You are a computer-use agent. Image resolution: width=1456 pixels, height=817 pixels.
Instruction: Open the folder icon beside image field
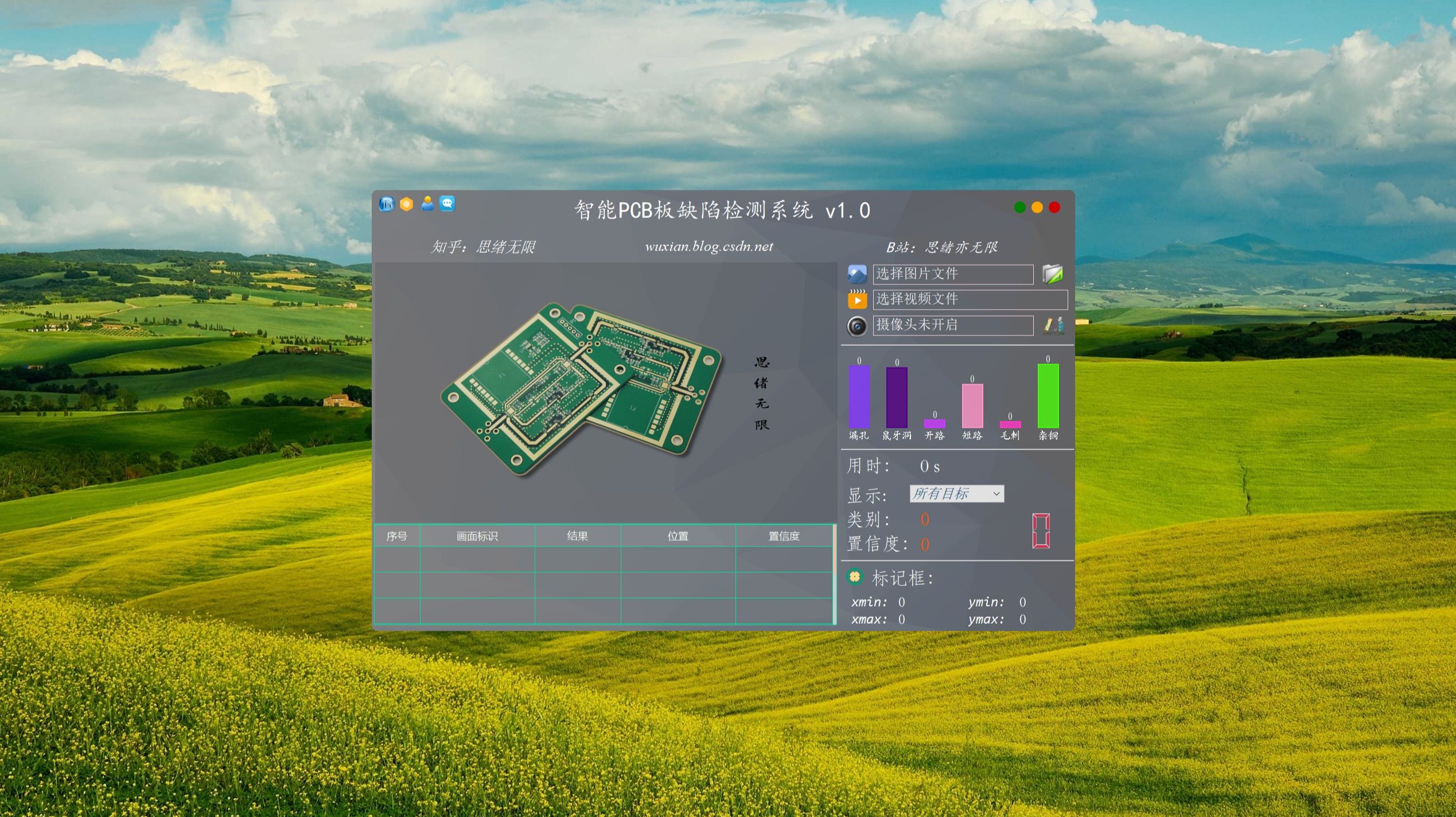click(1052, 274)
